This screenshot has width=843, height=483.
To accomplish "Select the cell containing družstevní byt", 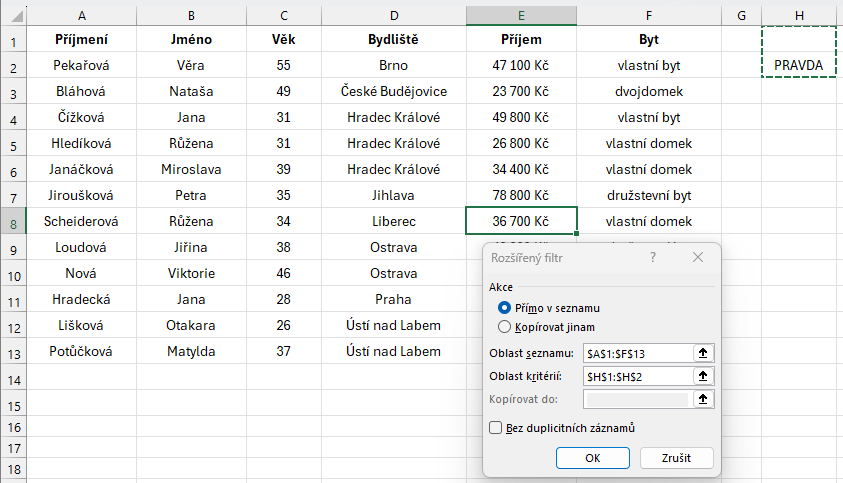I will [x=649, y=195].
